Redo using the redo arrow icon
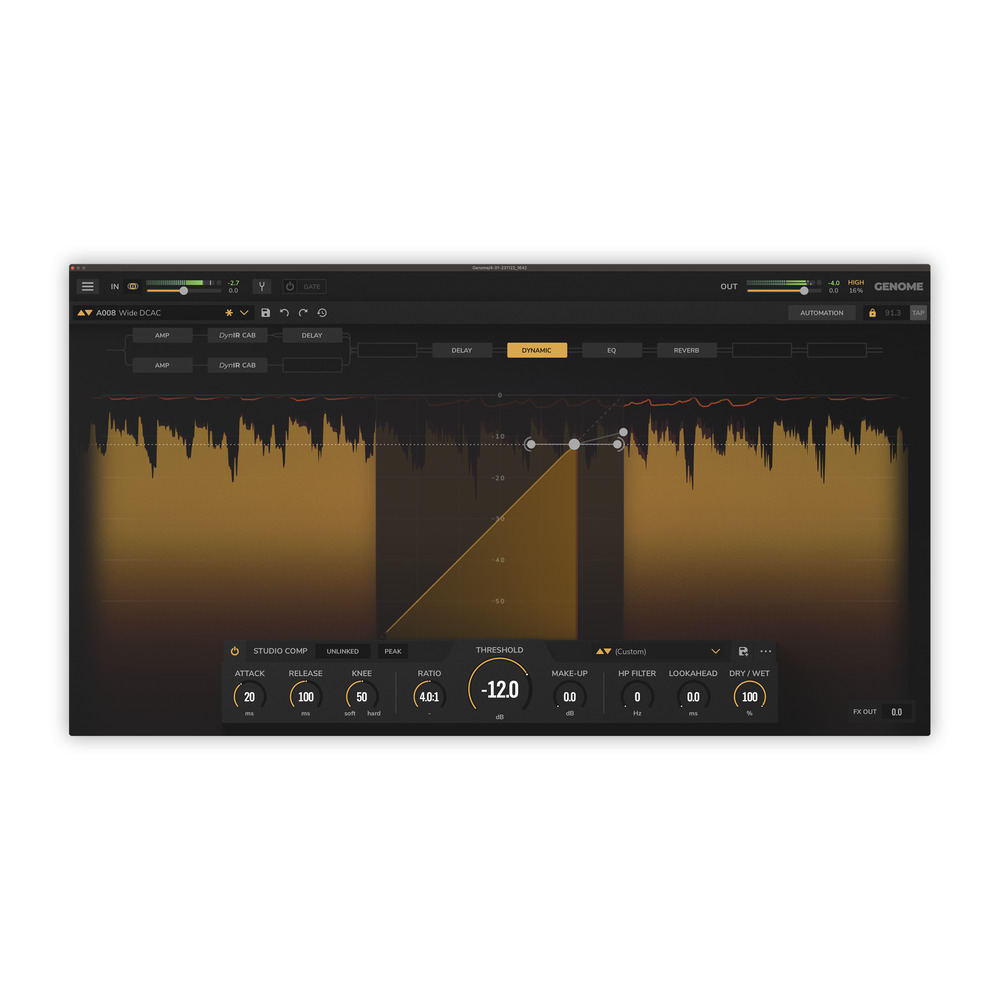Viewport: 1000px width, 1000px height. [303, 313]
